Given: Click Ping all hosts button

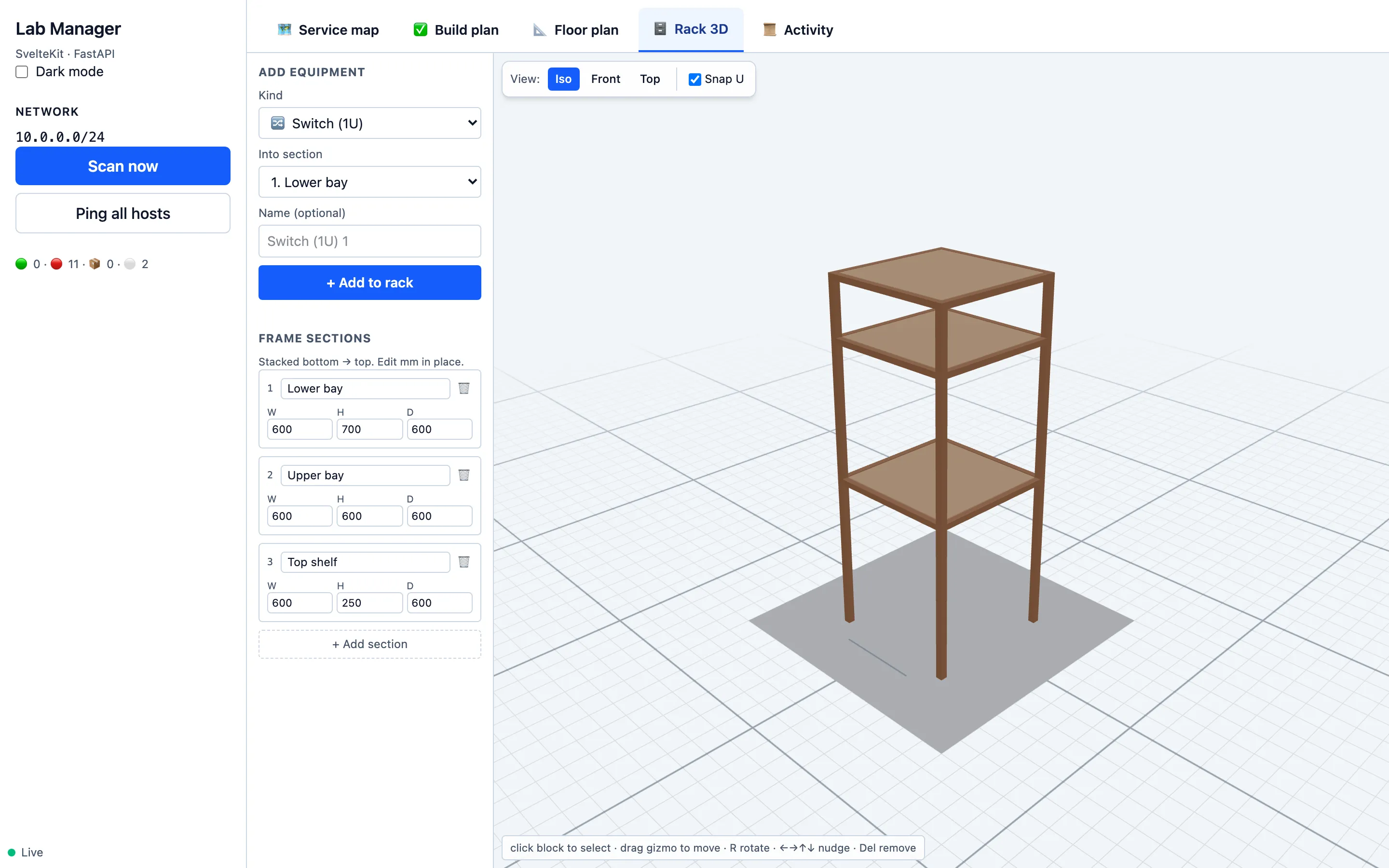Looking at the screenshot, I should point(123,214).
